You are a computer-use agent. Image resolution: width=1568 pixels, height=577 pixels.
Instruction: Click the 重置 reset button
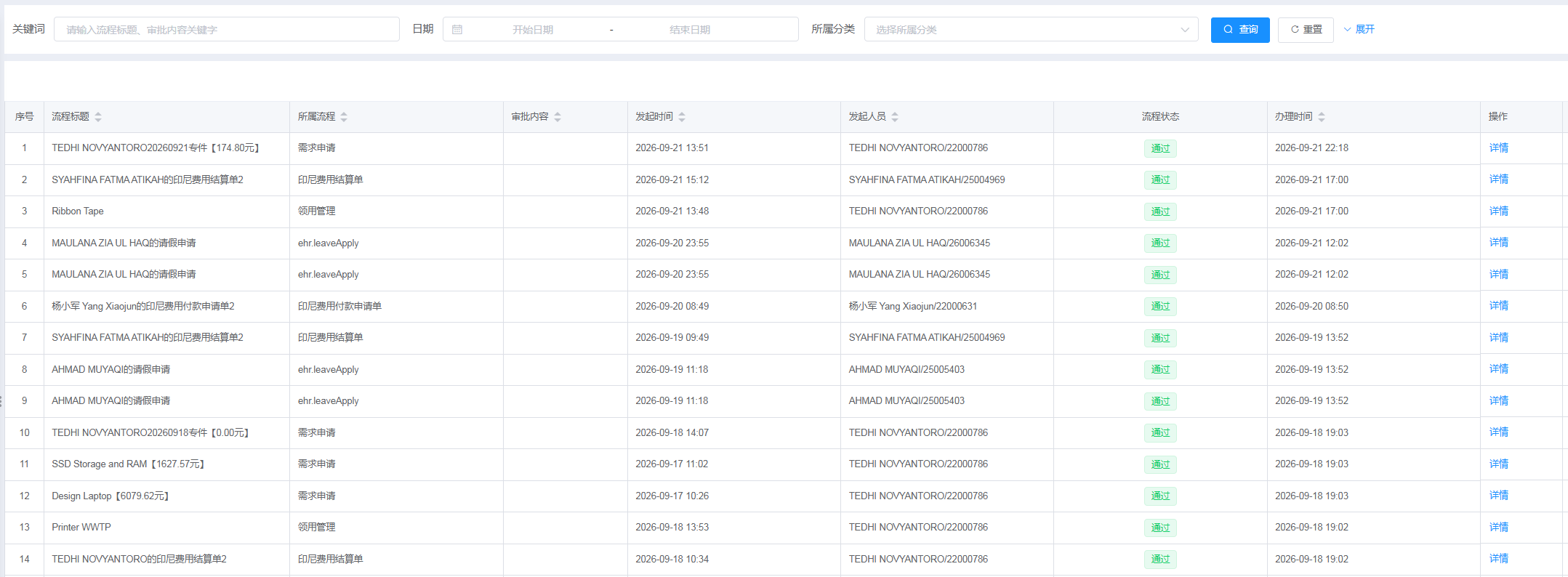pos(1306,30)
